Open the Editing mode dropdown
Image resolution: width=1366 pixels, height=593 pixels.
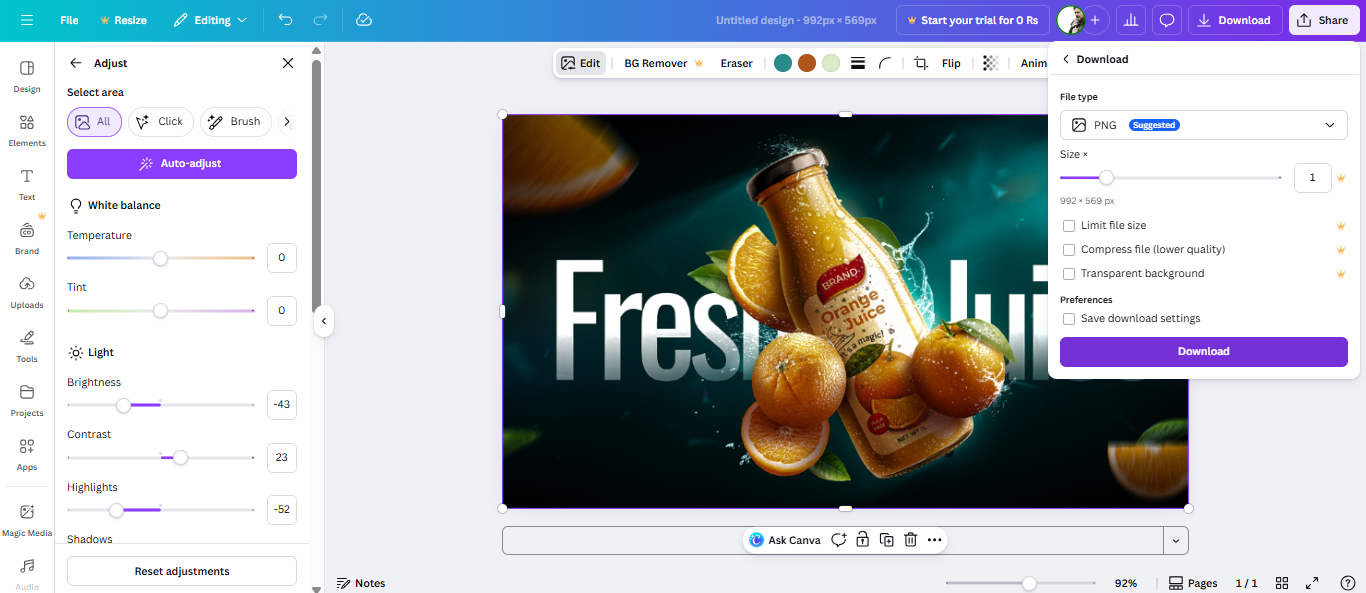tap(210, 19)
